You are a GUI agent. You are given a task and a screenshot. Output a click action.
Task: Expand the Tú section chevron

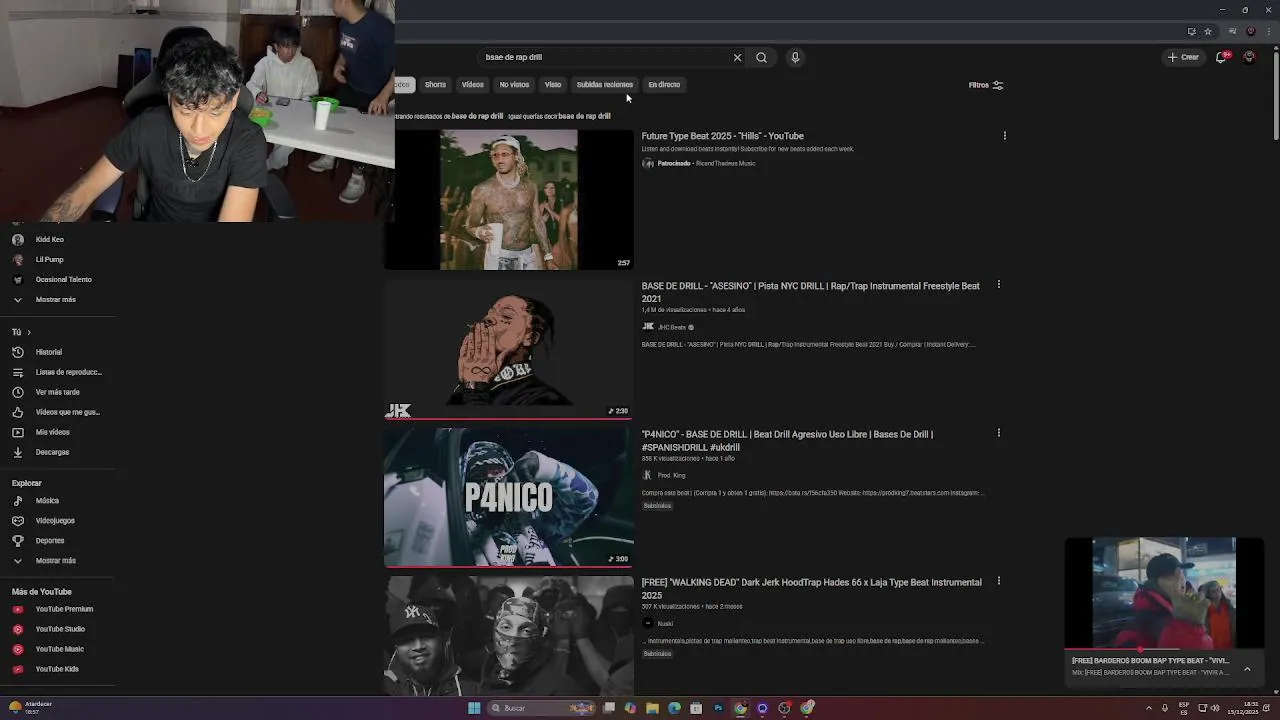[x=28, y=332]
